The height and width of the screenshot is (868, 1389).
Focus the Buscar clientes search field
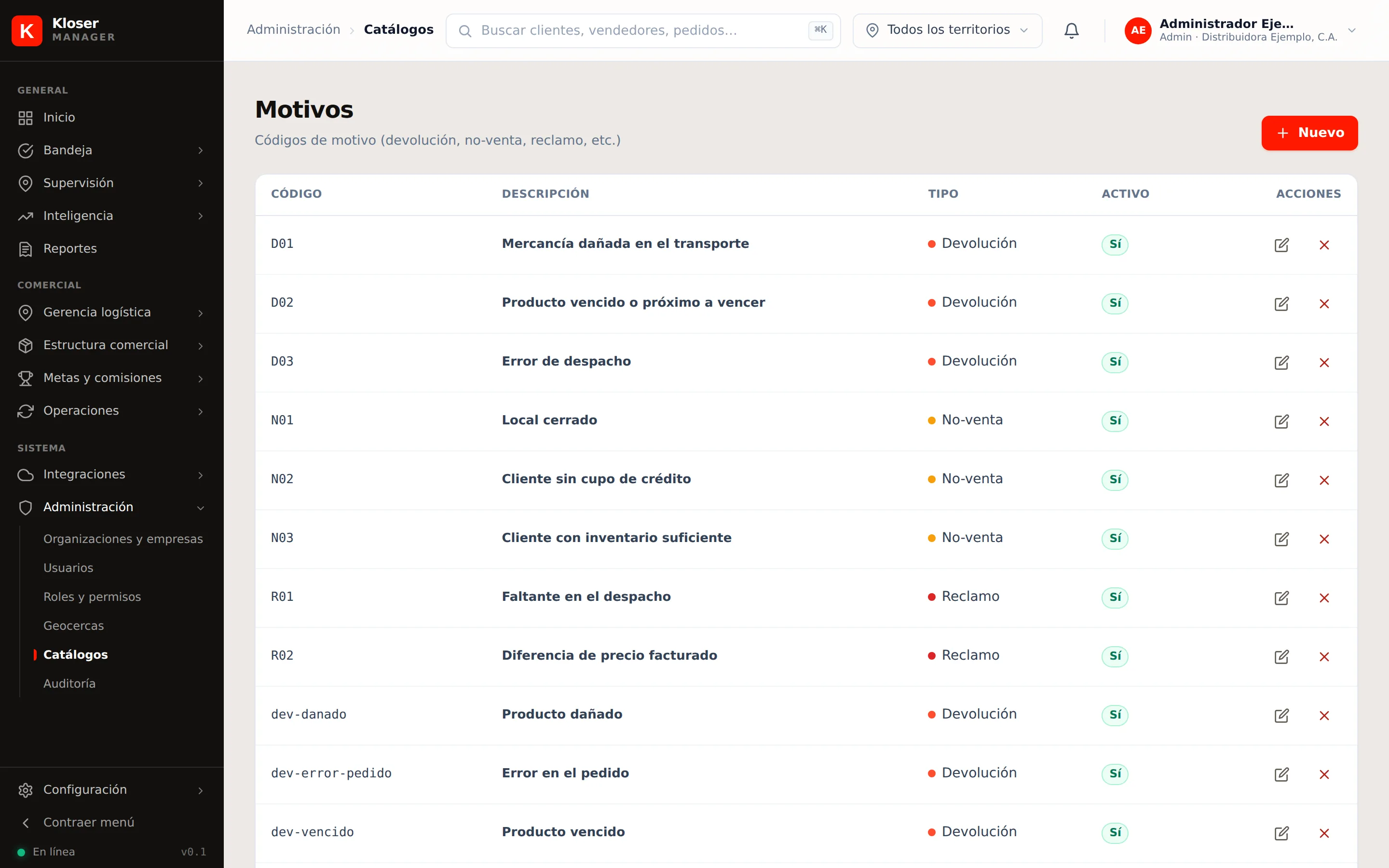tap(643, 30)
